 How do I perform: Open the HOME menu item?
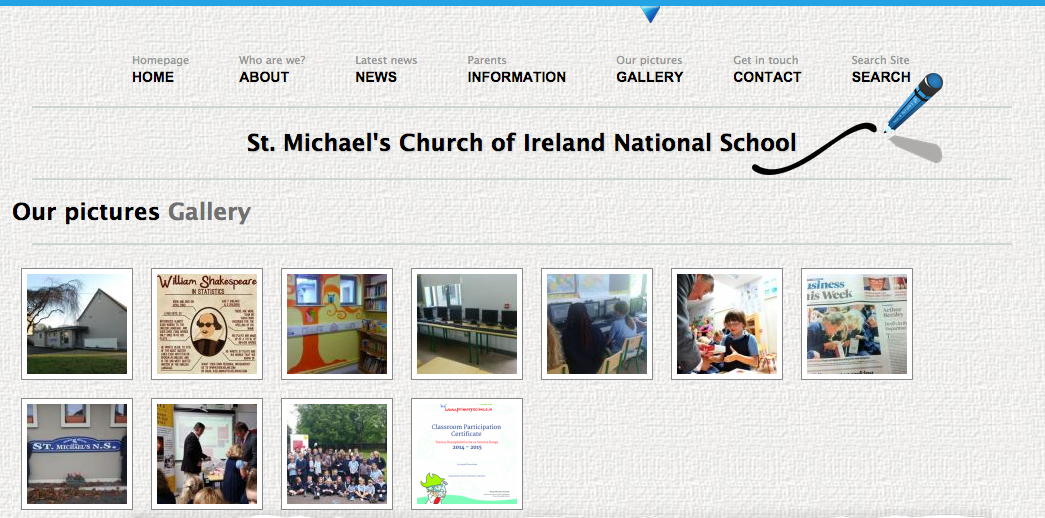(x=153, y=77)
